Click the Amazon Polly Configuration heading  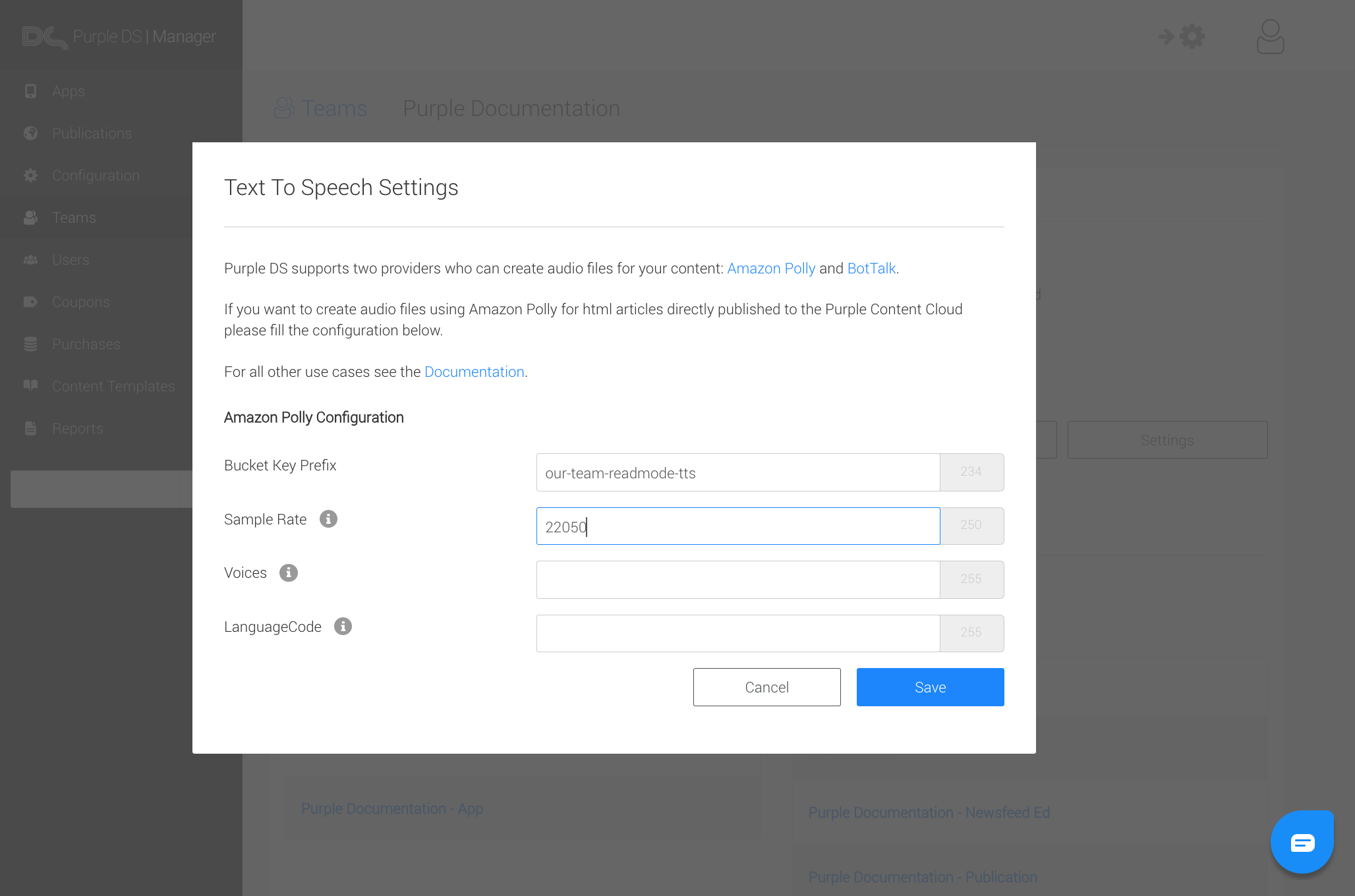pyautogui.click(x=314, y=418)
